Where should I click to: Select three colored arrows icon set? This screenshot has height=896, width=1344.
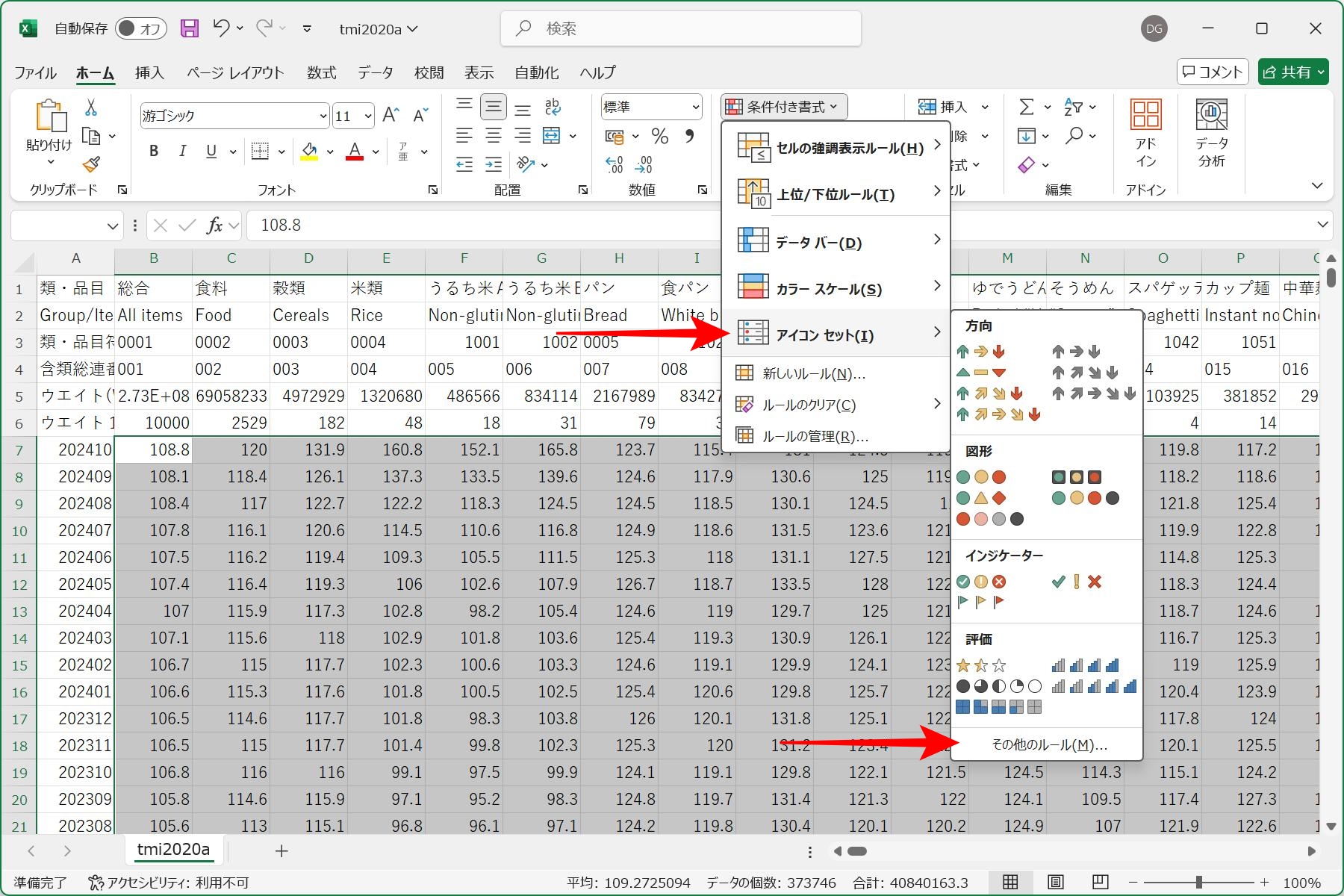[x=980, y=352]
